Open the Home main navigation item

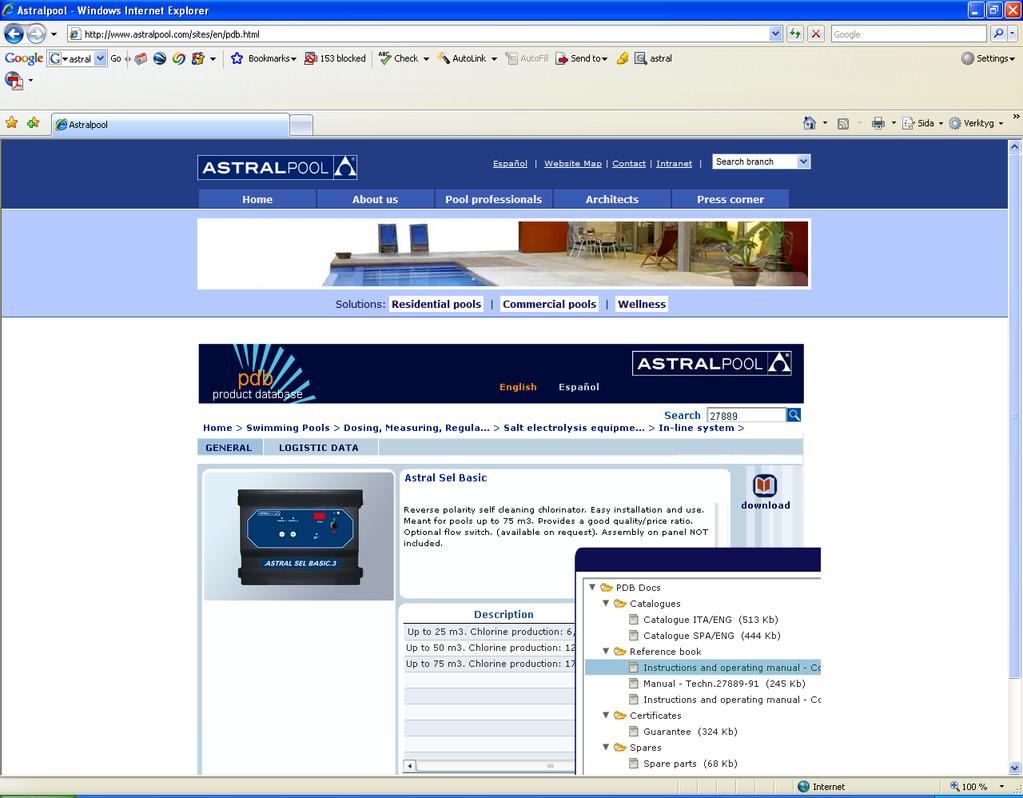coord(257,199)
